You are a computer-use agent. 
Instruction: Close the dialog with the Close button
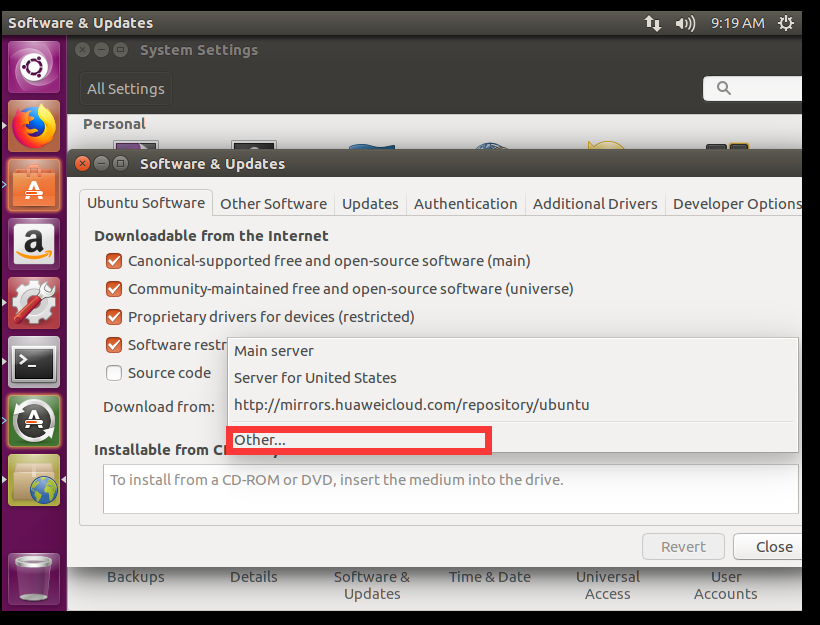[776, 546]
